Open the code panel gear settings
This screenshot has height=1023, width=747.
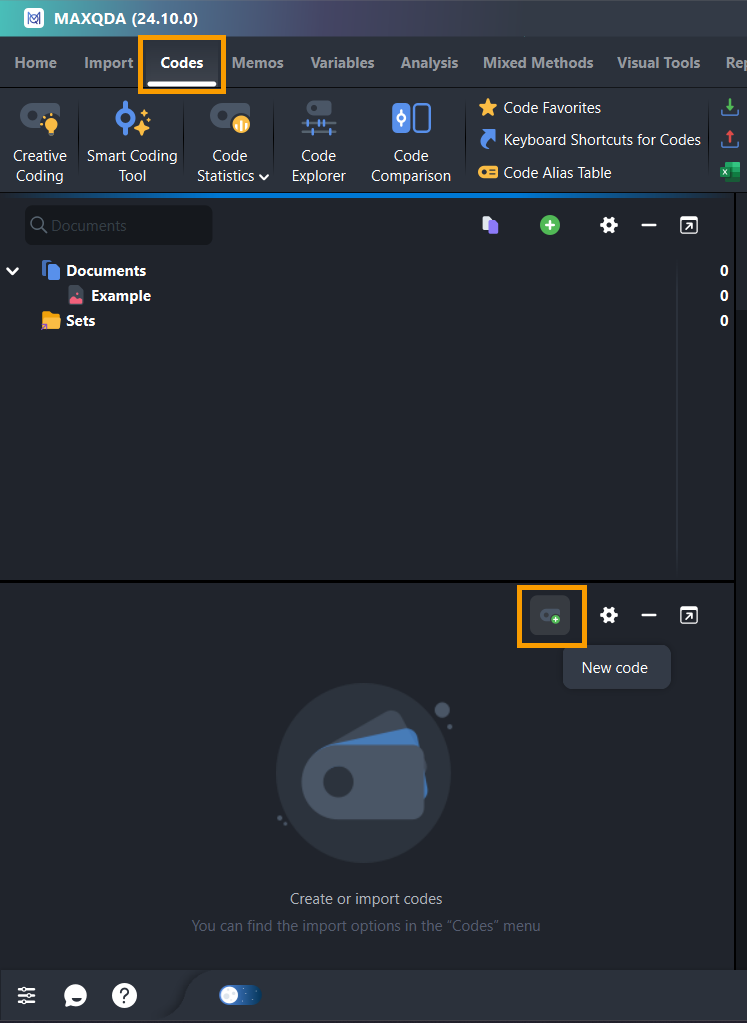[609, 615]
